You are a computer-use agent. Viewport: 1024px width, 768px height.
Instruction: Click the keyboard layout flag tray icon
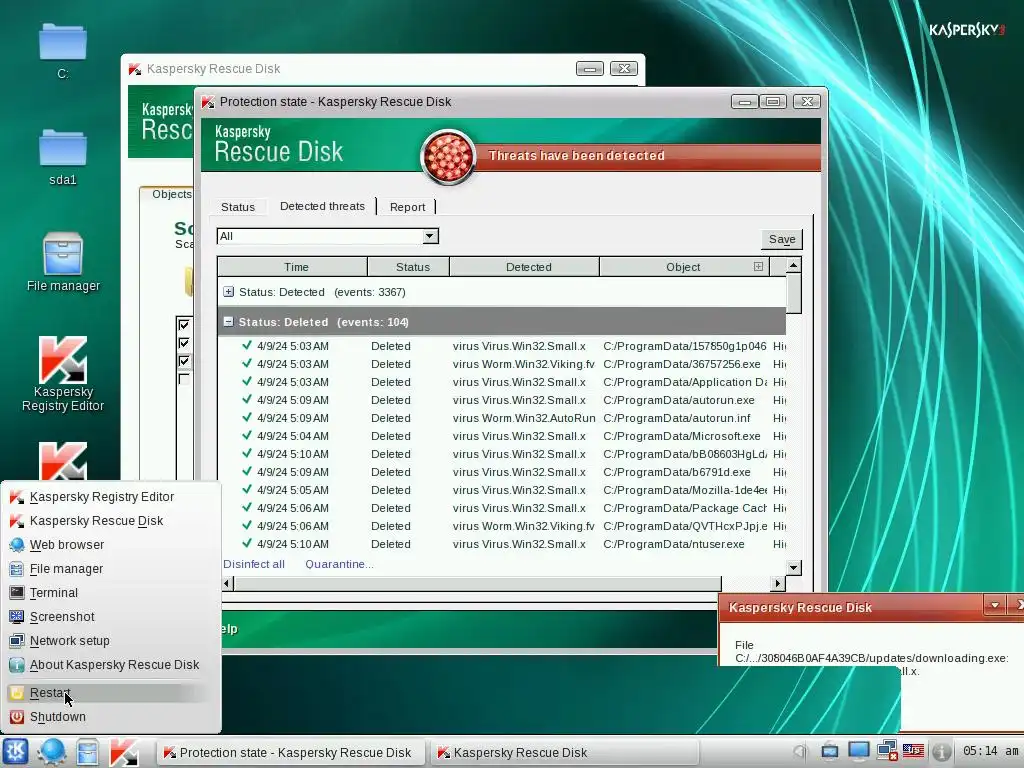[913, 751]
